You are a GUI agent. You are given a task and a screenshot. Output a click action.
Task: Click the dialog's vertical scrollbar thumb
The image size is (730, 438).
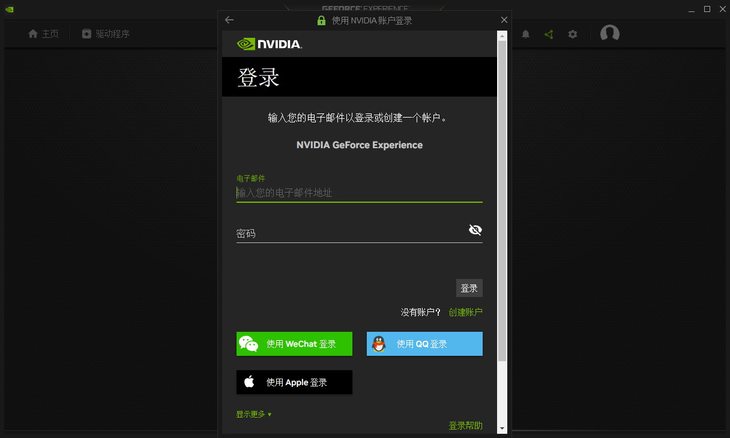[x=502, y=200]
